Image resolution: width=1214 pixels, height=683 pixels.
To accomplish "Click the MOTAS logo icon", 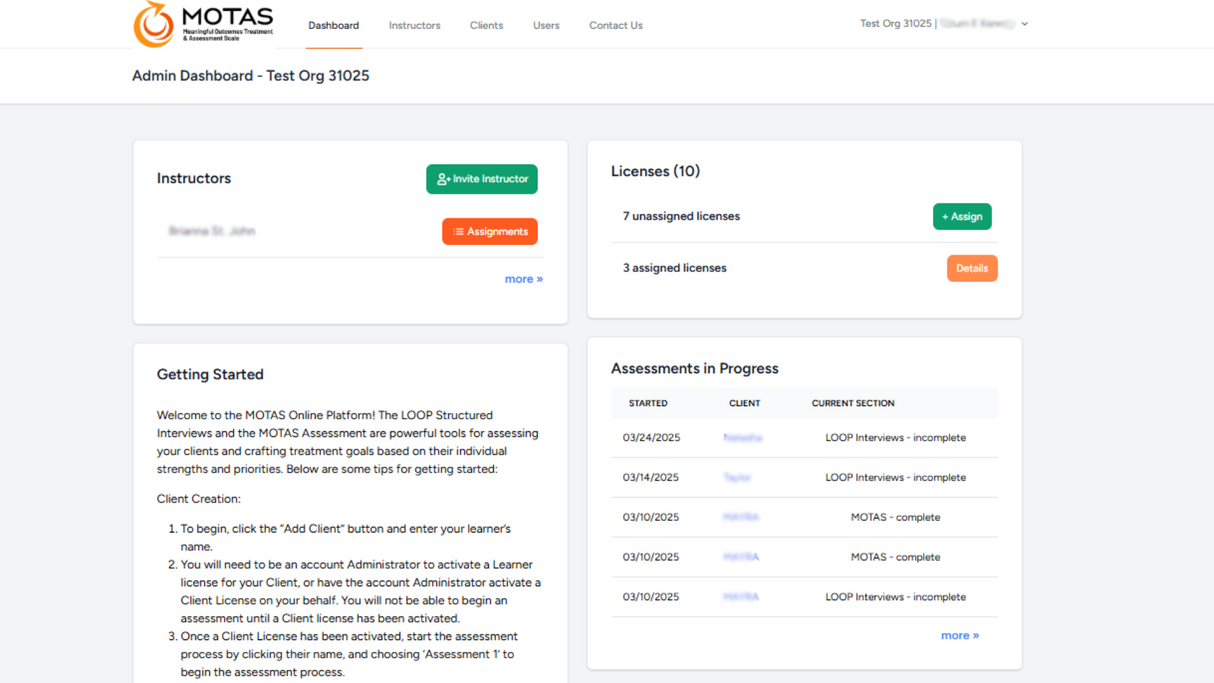I will click(154, 24).
